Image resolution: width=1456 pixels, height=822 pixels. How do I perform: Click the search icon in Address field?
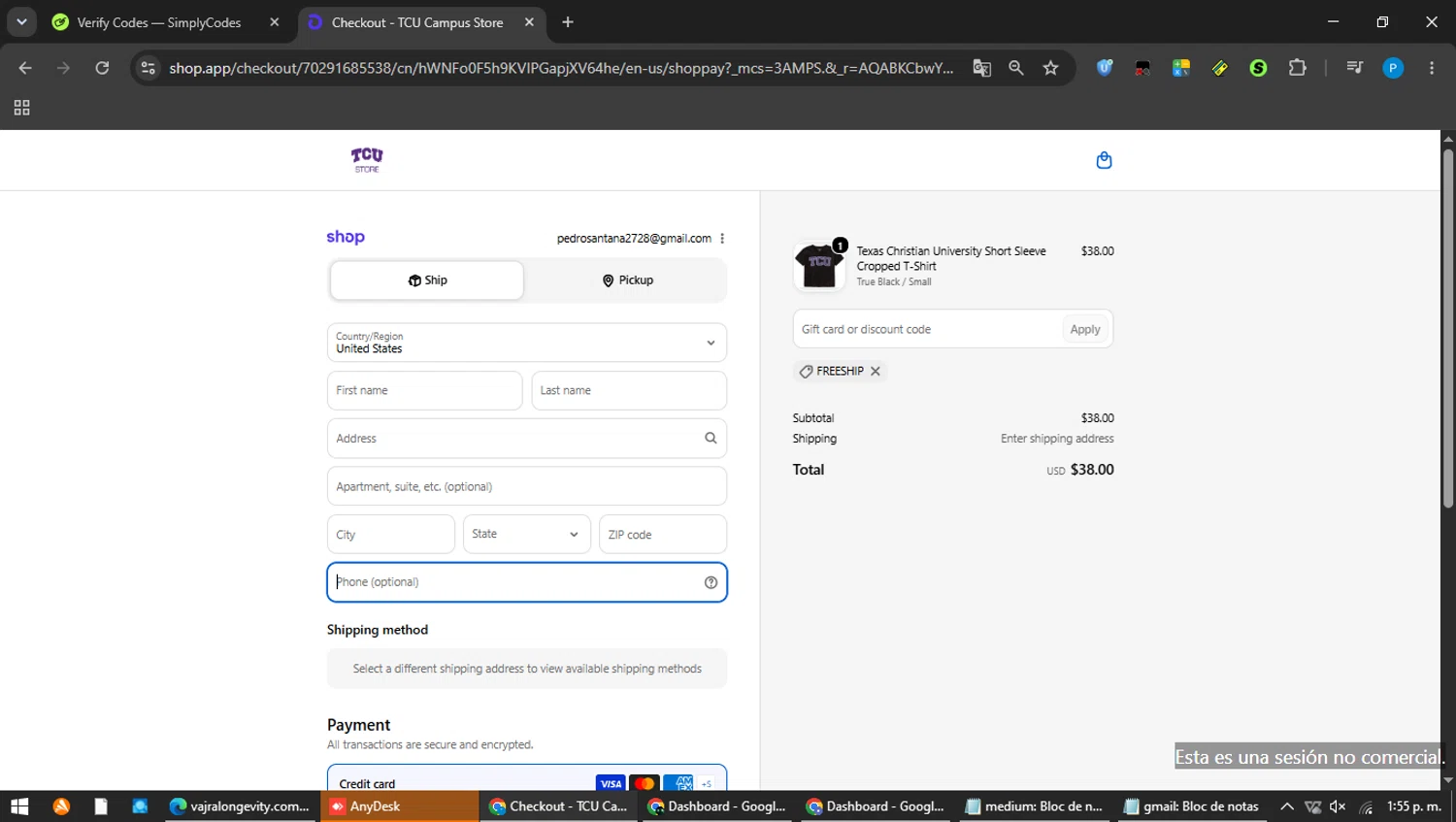[x=711, y=439]
